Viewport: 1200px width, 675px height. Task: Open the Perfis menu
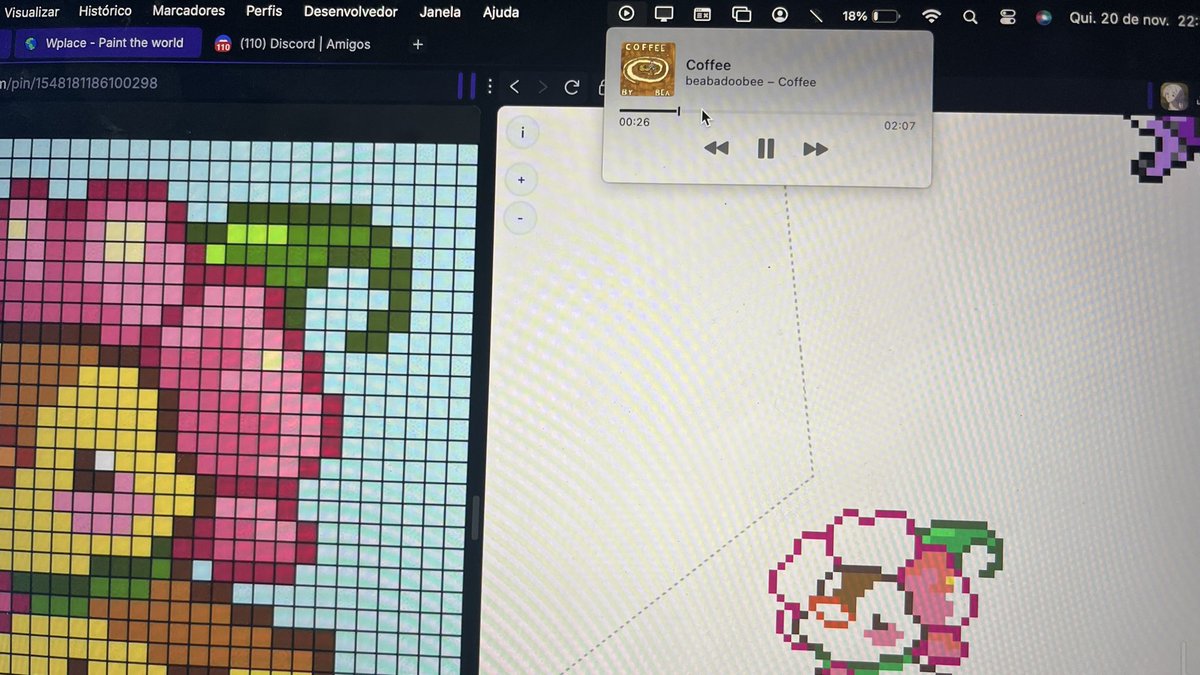(x=264, y=11)
